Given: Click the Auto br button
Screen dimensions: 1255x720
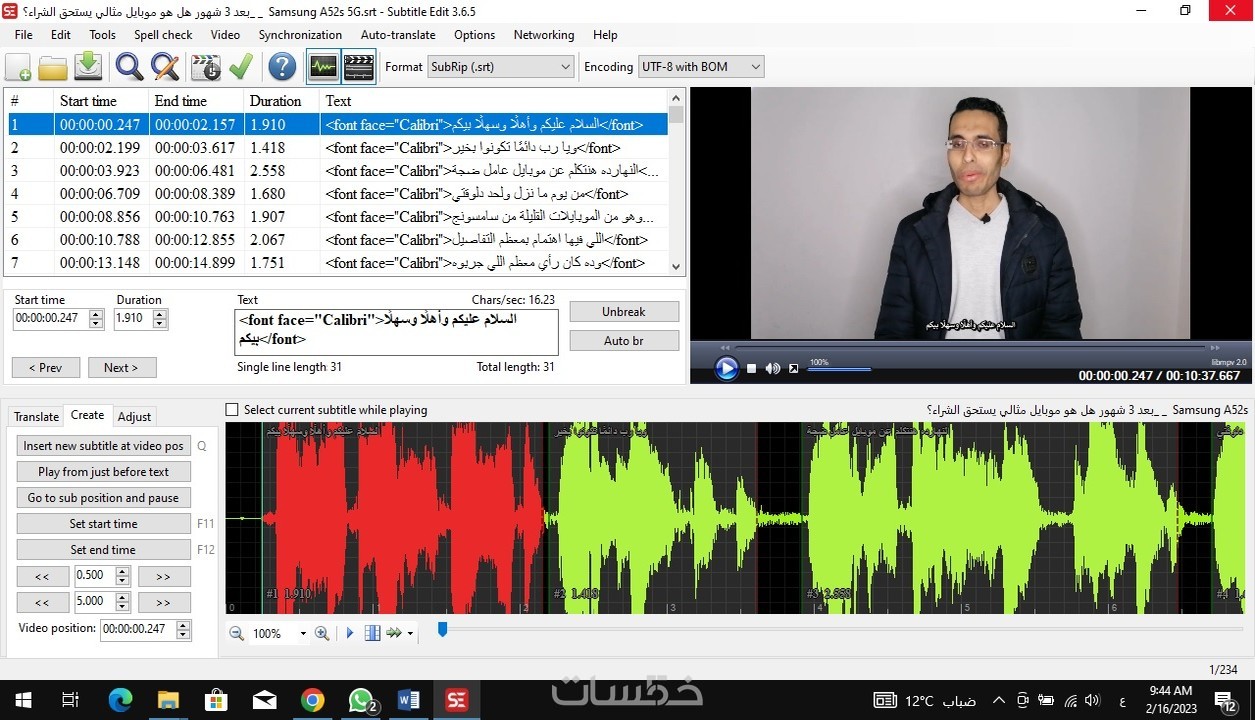Looking at the screenshot, I should tap(624, 341).
